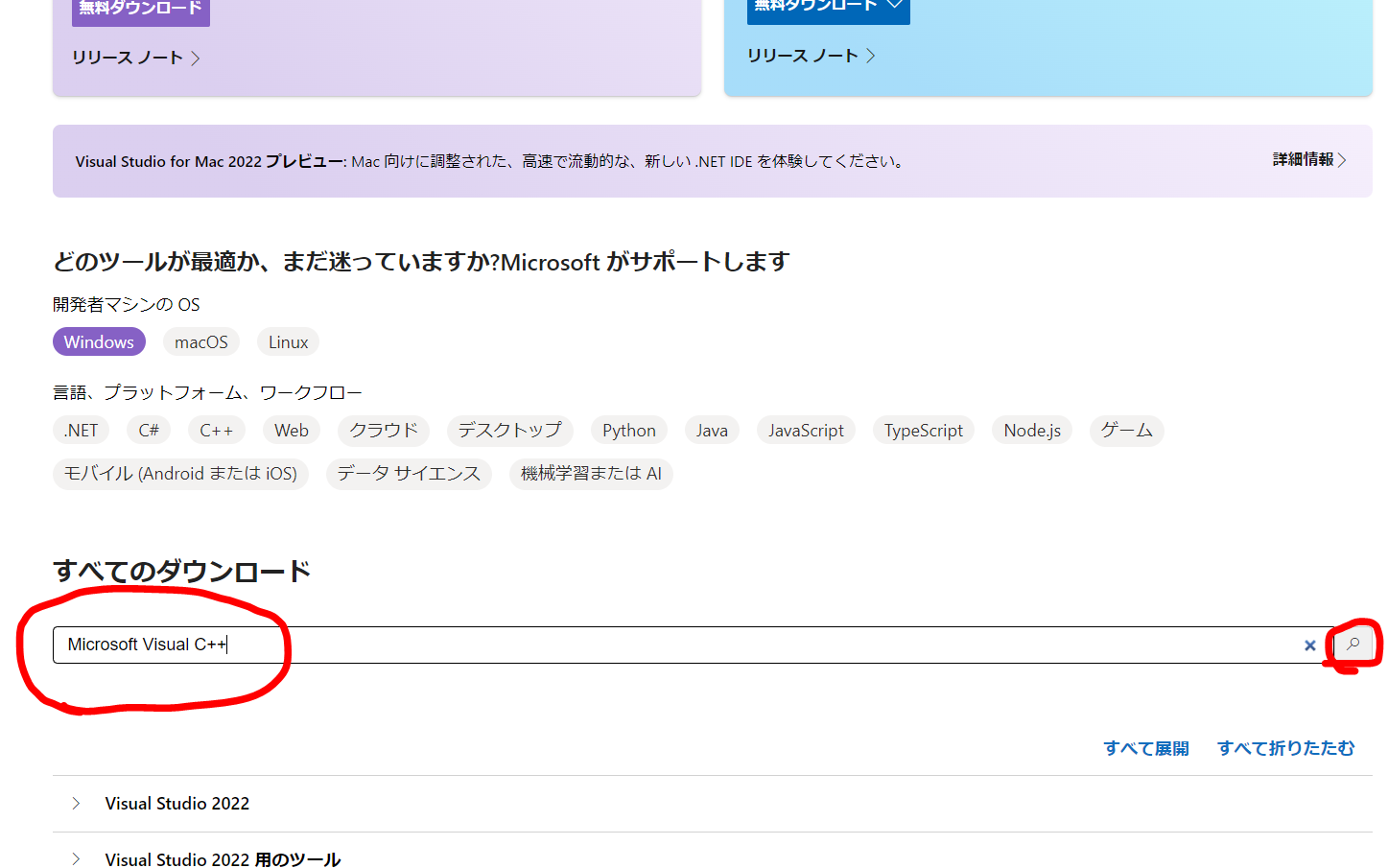This screenshot has width=1388, height=868.
Task: Enable the TypeScript filter chip
Action: pos(924,431)
